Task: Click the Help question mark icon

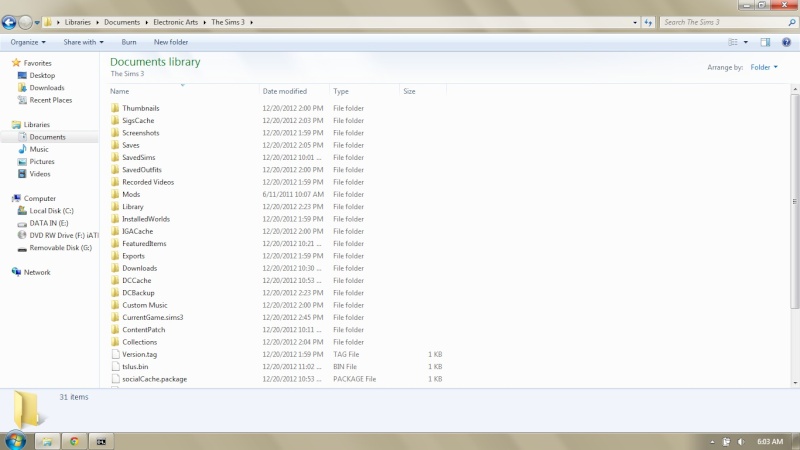Action: (786, 42)
